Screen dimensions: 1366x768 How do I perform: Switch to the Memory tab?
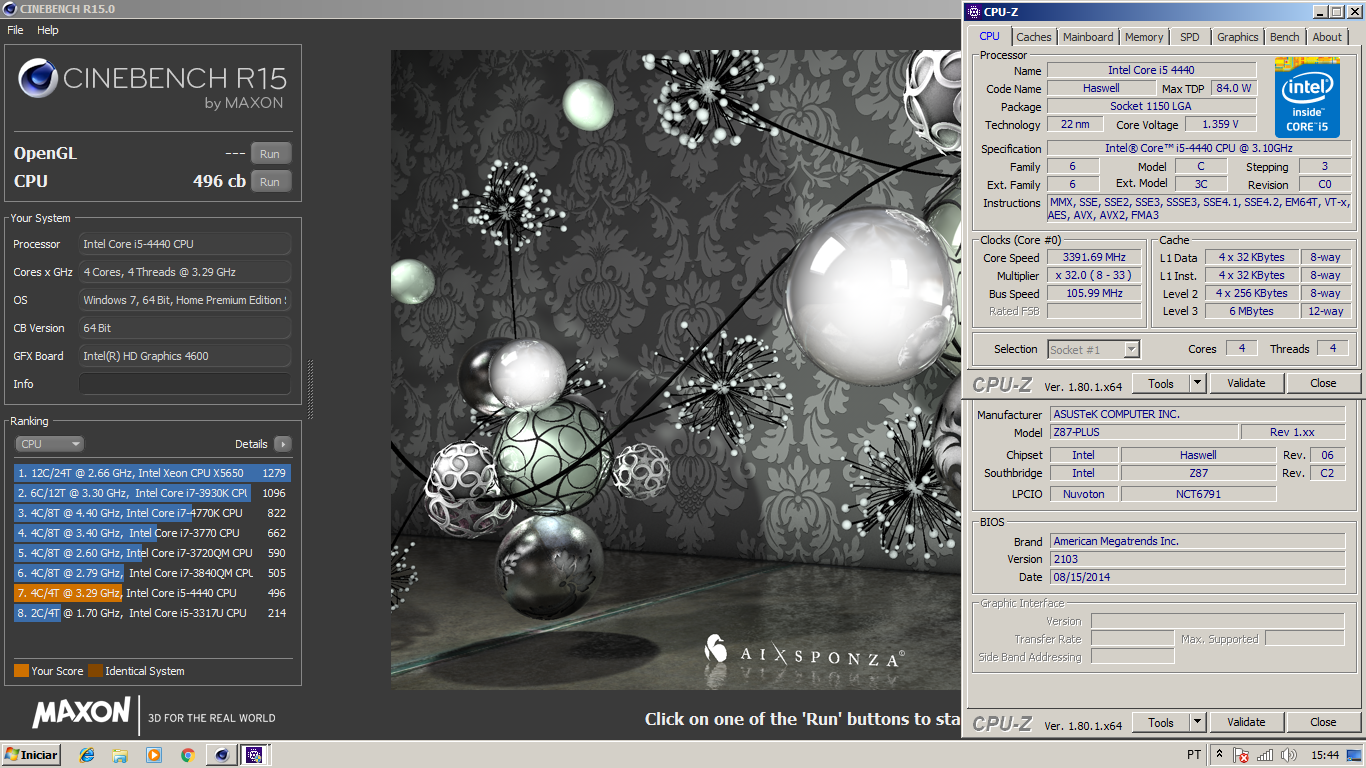pyautogui.click(x=1144, y=37)
